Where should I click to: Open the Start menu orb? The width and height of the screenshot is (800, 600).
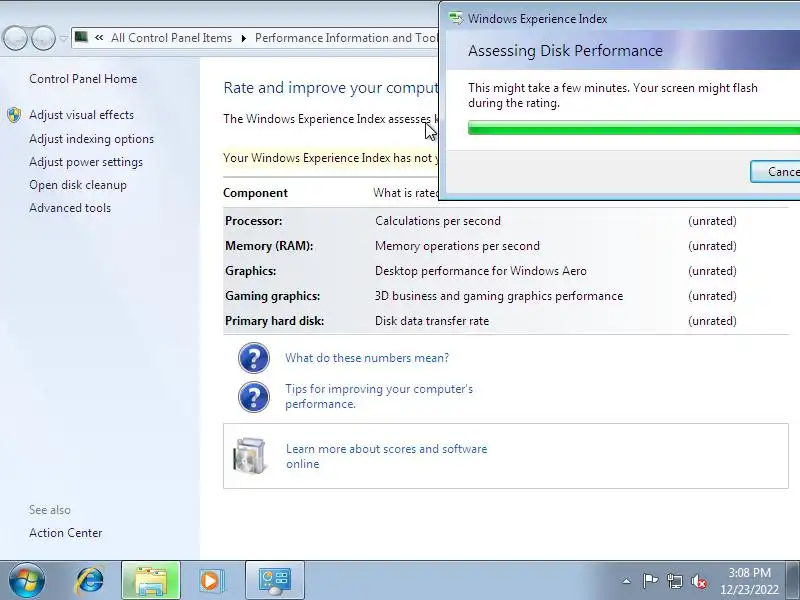coord(27,580)
